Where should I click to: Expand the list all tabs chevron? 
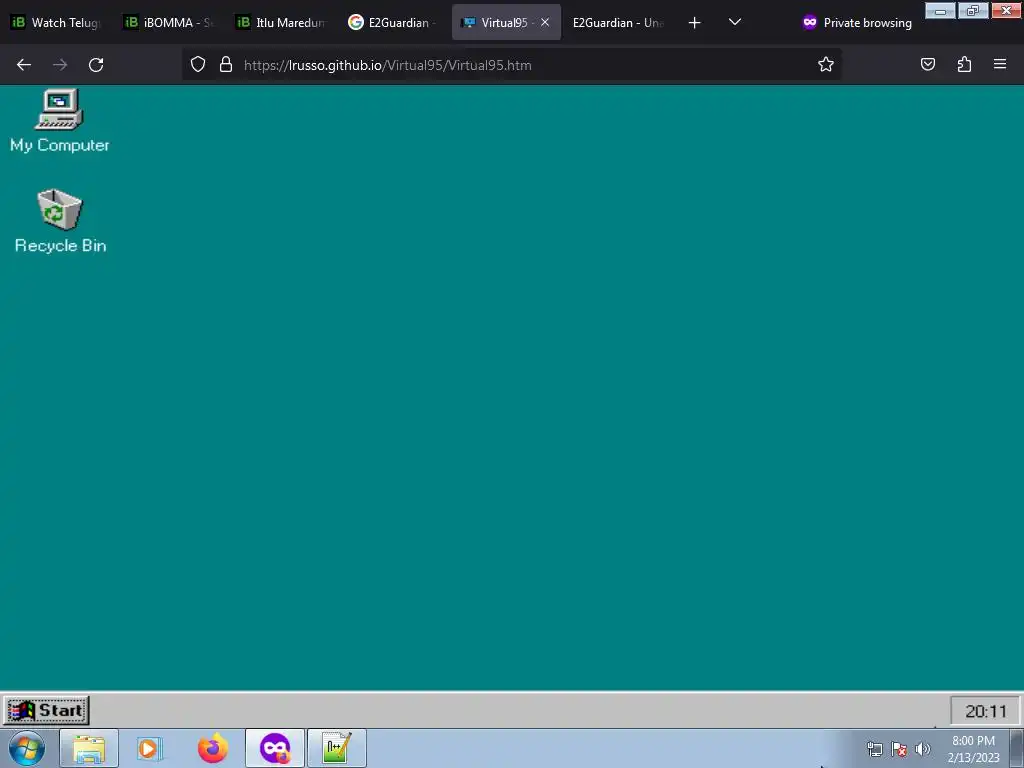(x=735, y=22)
